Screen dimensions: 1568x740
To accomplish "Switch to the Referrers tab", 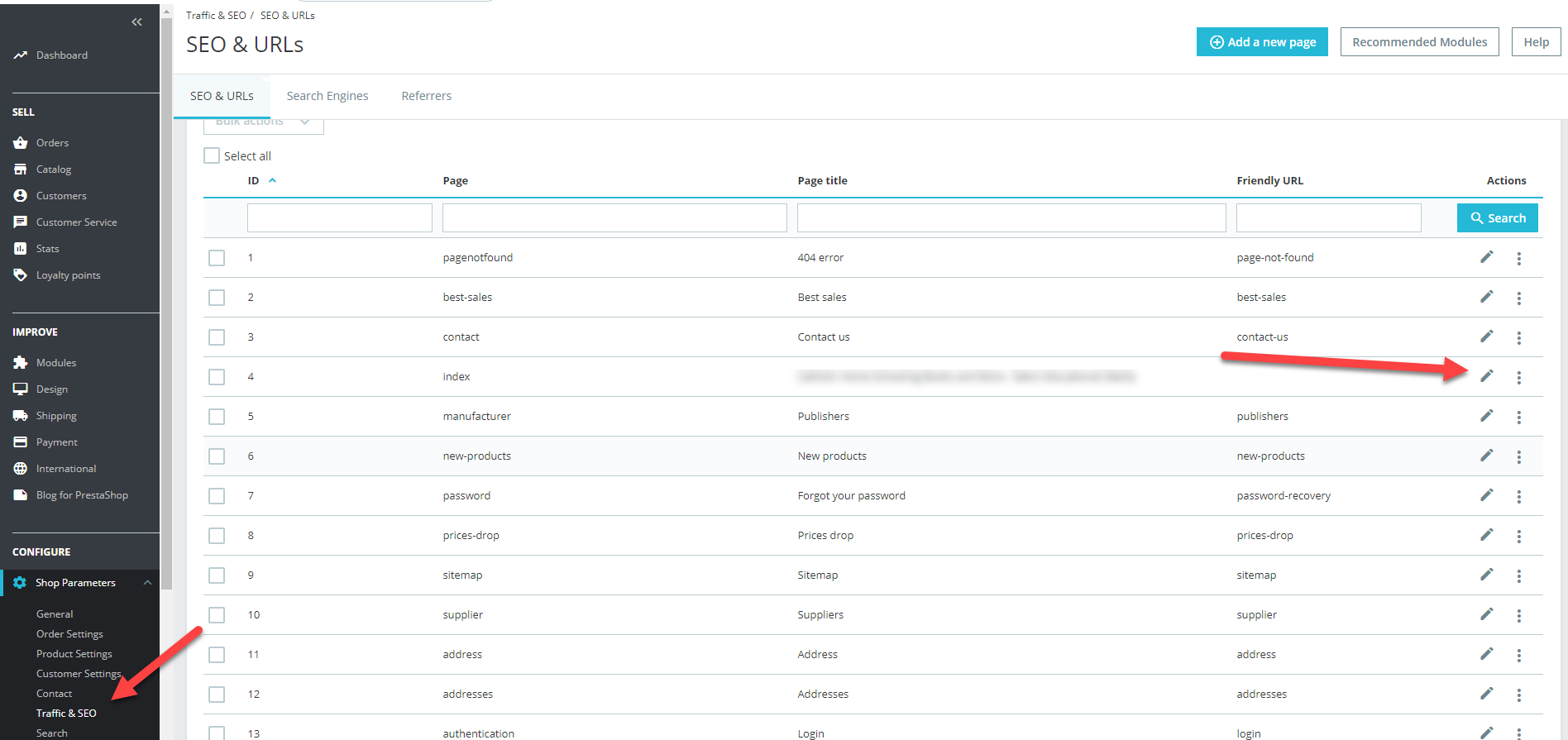I will (427, 96).
